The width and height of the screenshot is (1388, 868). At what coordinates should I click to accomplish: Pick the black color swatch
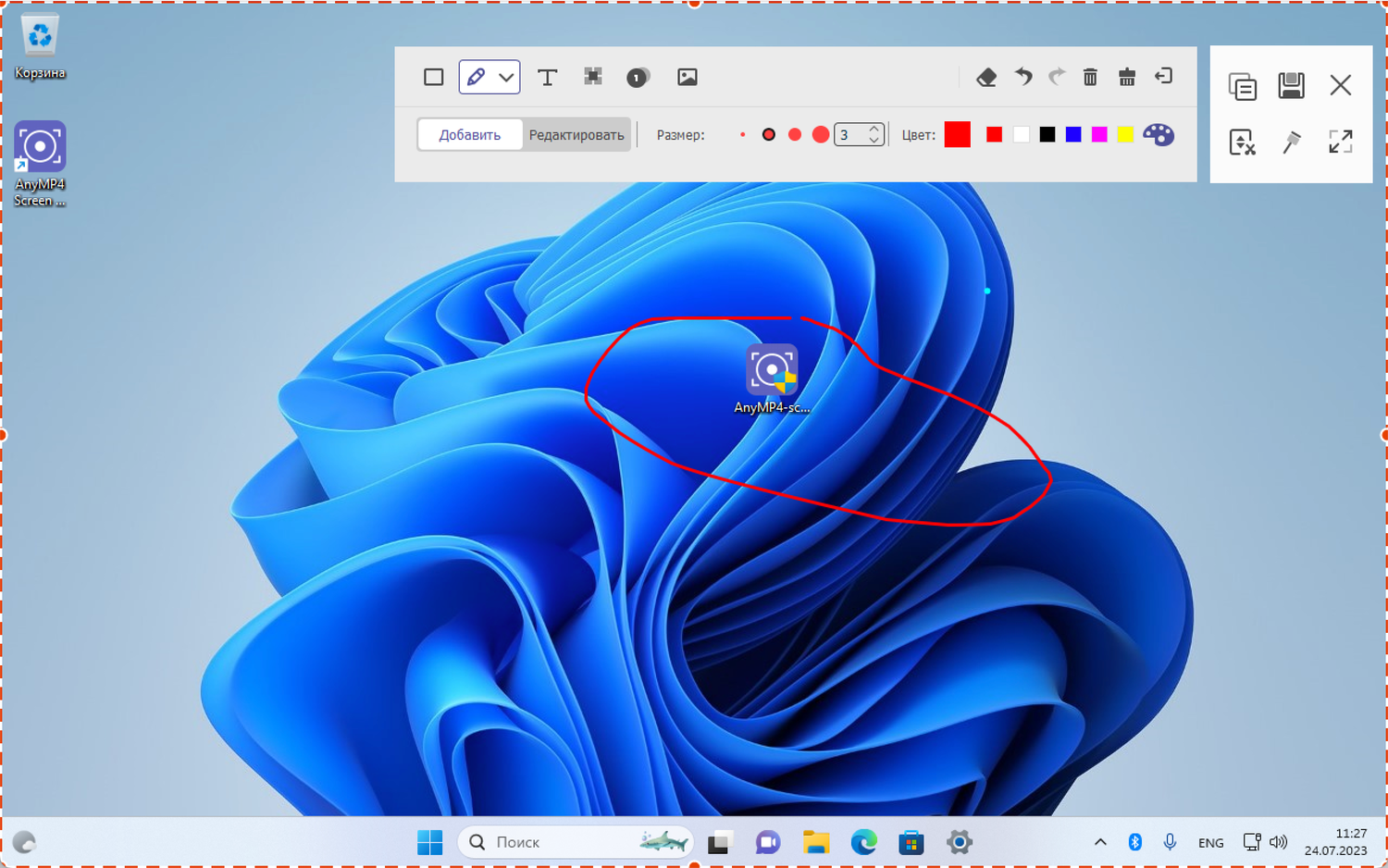click(x=1047, y=135)
